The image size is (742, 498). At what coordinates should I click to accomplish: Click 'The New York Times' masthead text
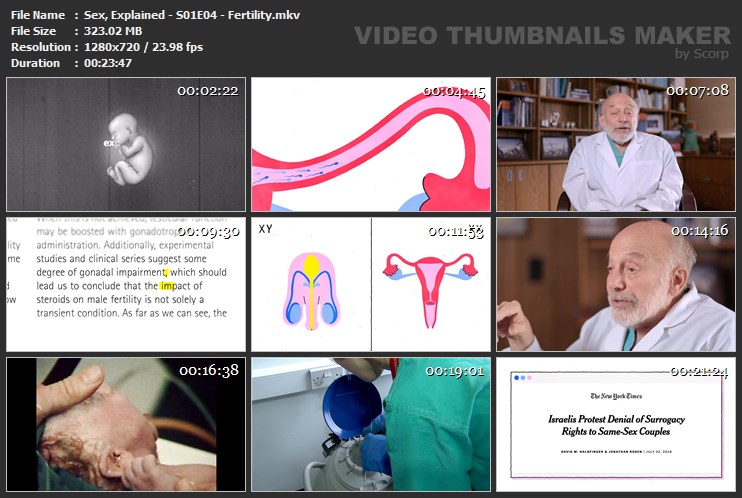tap(616, 396)
